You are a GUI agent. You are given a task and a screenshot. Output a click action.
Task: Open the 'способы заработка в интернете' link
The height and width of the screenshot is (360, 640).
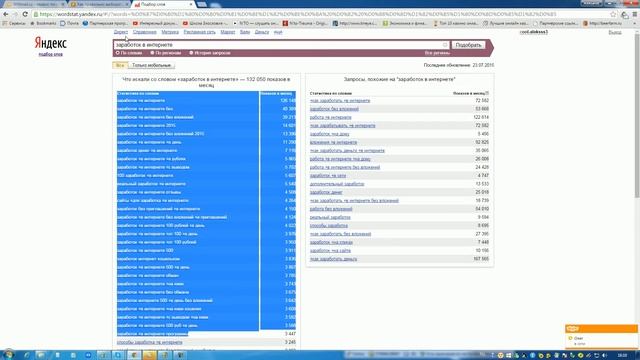point(149,342)
